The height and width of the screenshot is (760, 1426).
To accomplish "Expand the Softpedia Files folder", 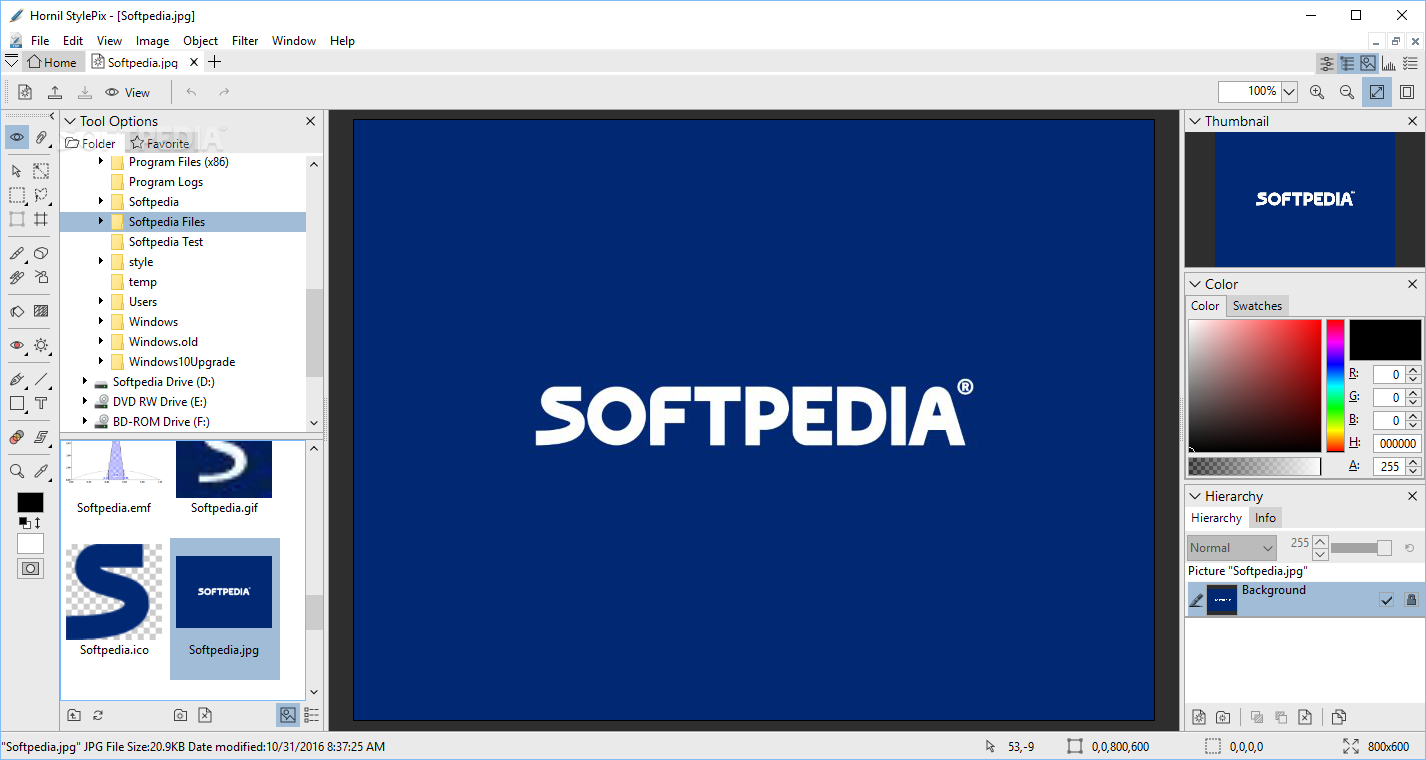I will [101, 221].
